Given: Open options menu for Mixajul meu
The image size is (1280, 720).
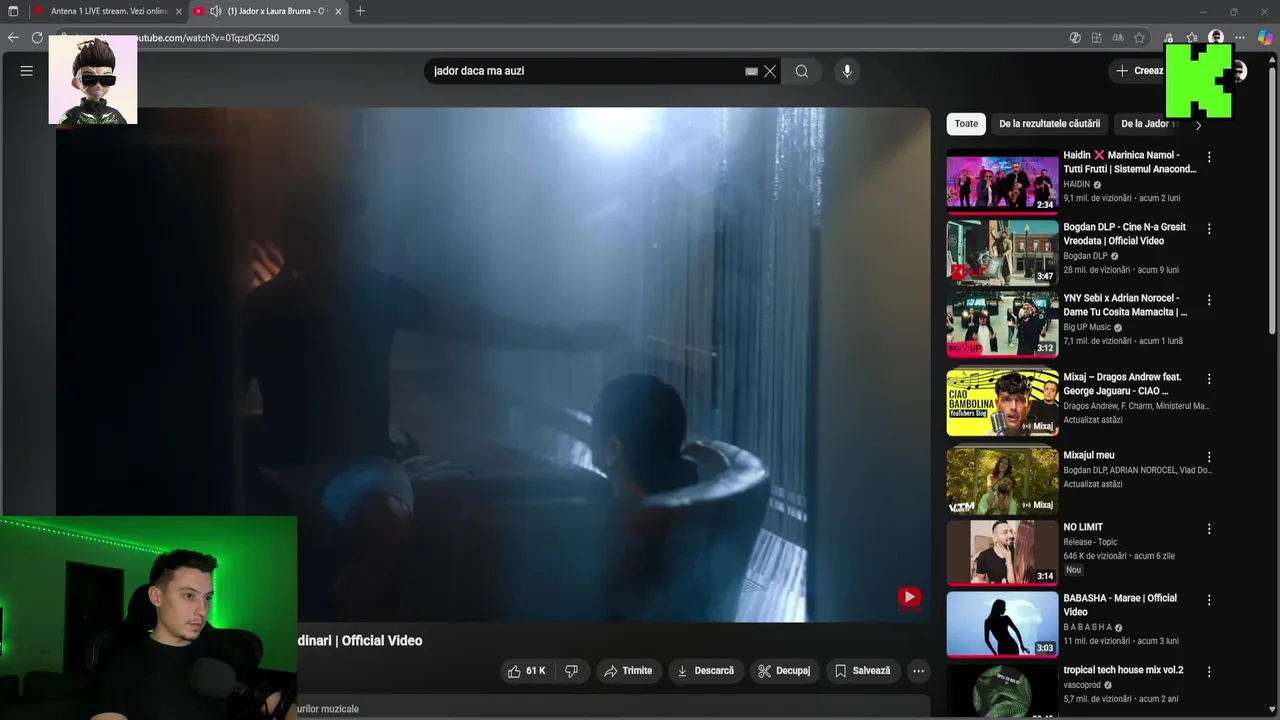Looking at the screenshot, I should coord(1209,457).
